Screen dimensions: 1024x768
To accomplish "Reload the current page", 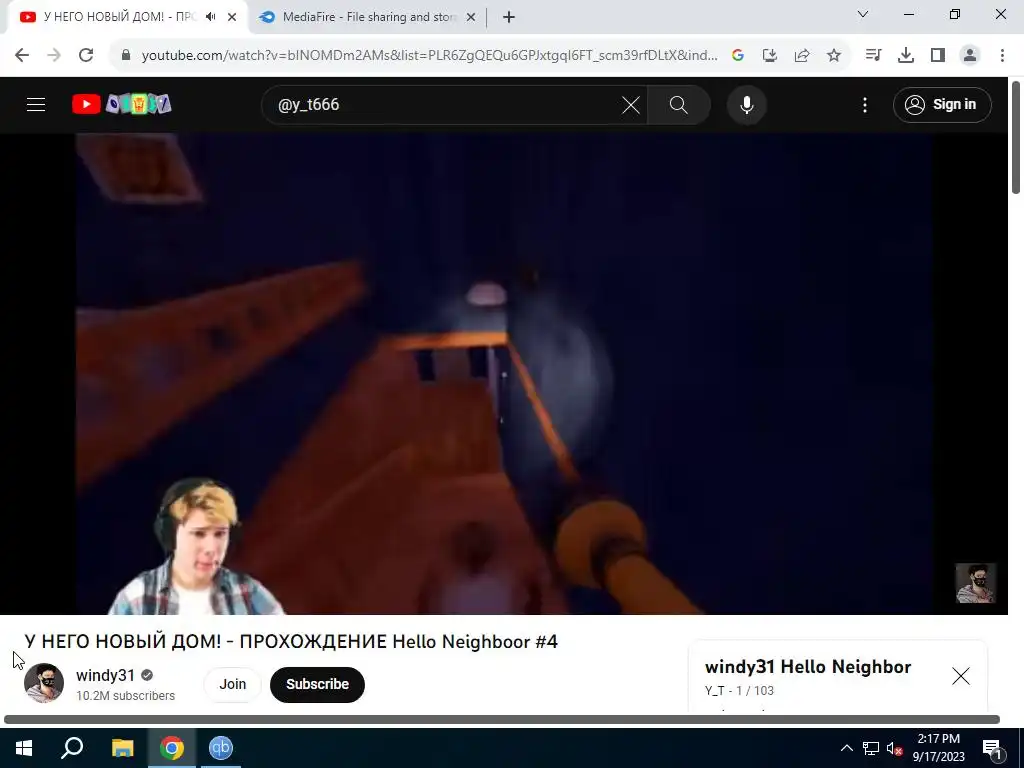I will pyautogui.click(x=86, y=56).
